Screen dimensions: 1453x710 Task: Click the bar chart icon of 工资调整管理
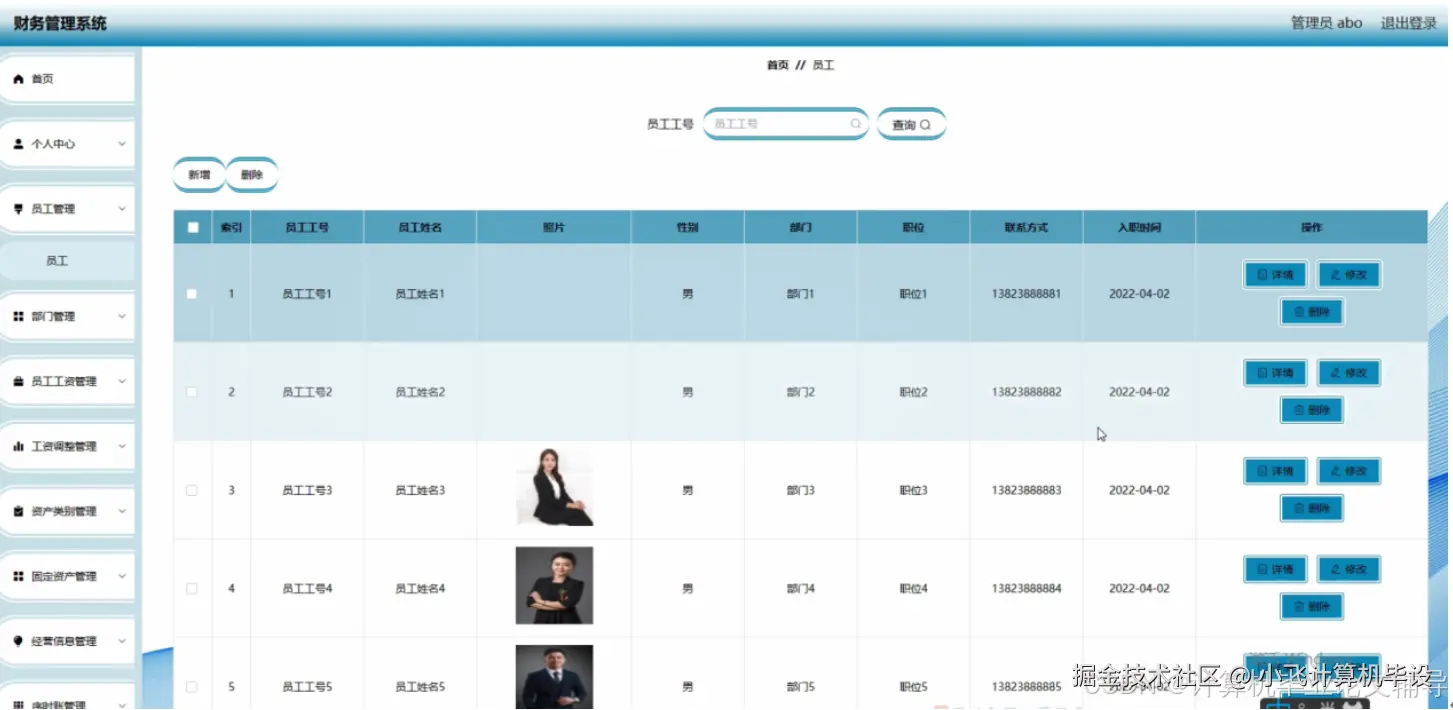click(x=18, y=446)
